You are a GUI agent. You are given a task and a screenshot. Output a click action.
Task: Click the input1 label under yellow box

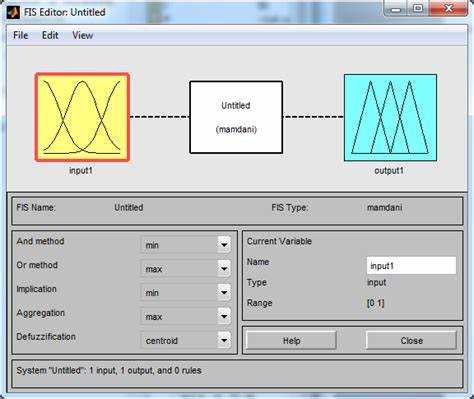pyautogui.click(x=81, y=171)
